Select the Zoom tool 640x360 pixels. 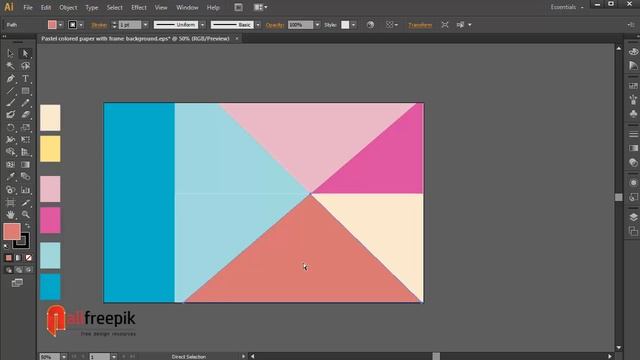pos(25,215)
